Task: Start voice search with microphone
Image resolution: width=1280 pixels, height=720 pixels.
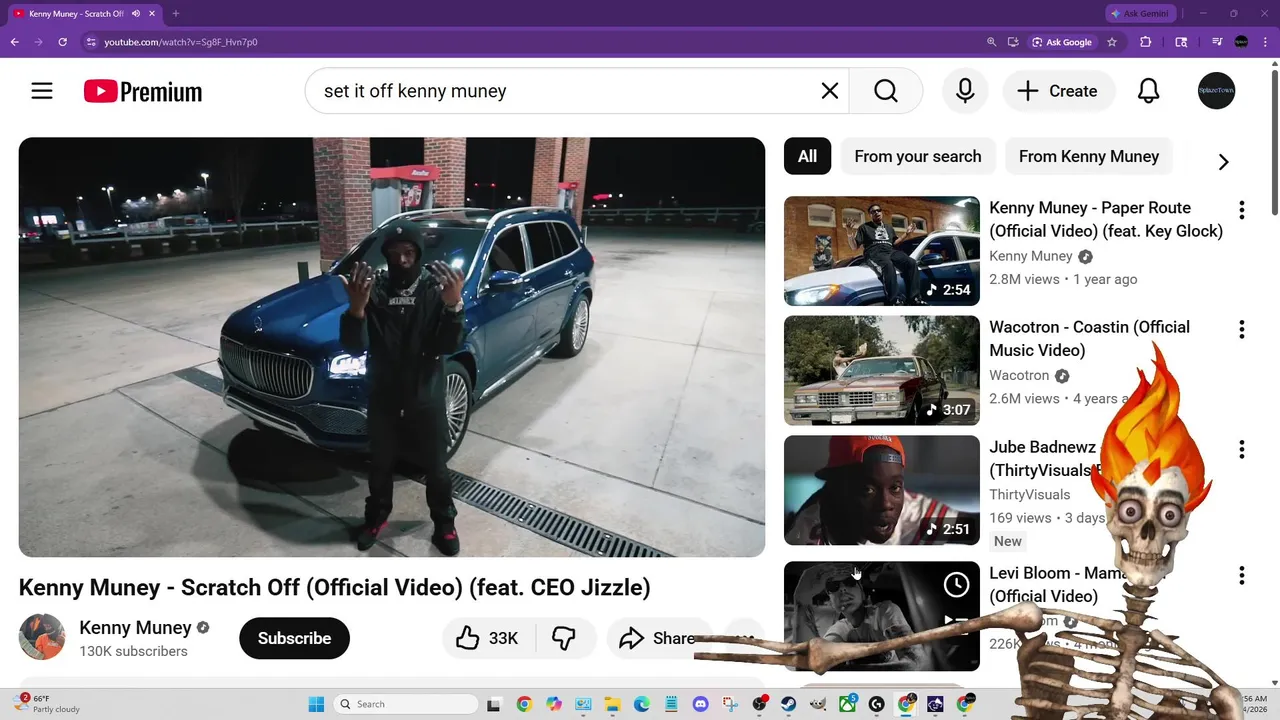Action: point(965,91)
